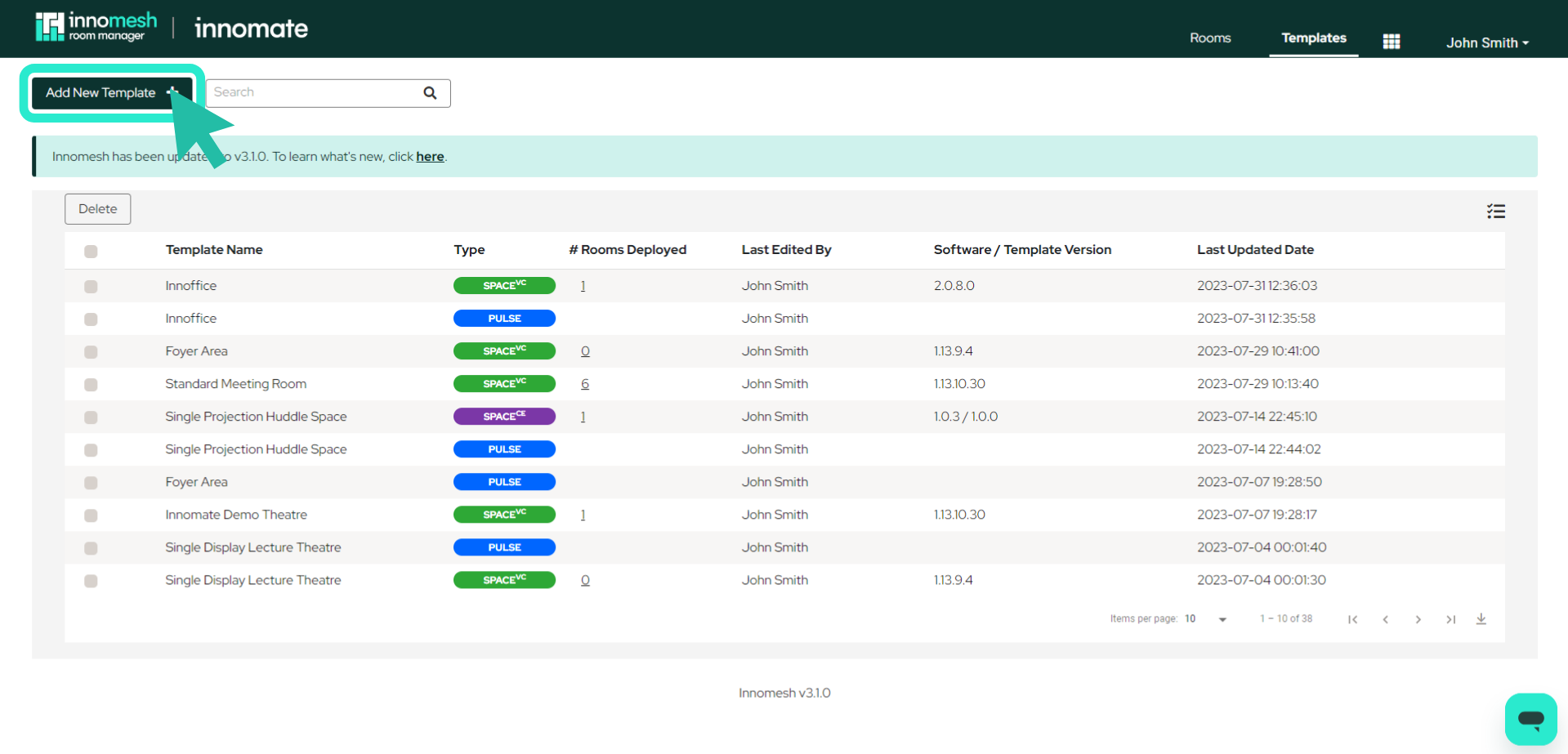Download the templates list
The image size is (1568, 754).
(1481, 619)
